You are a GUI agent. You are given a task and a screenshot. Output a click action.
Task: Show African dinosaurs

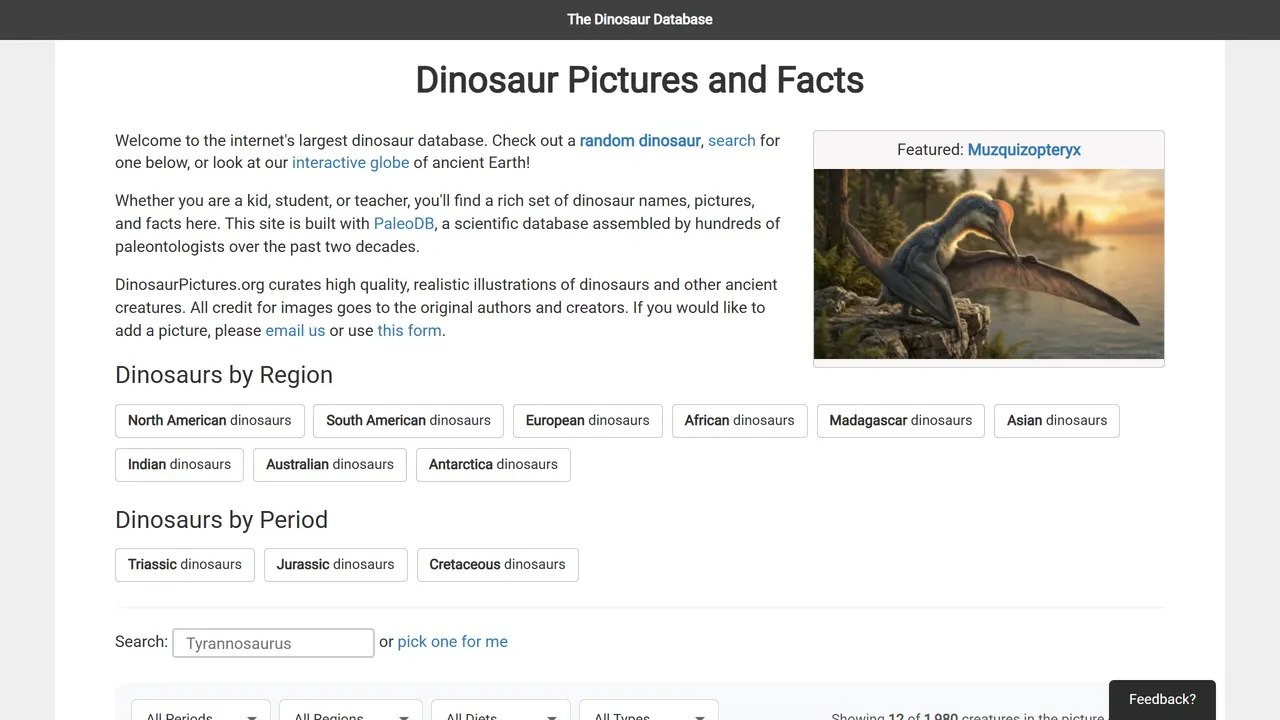point(740,420)
